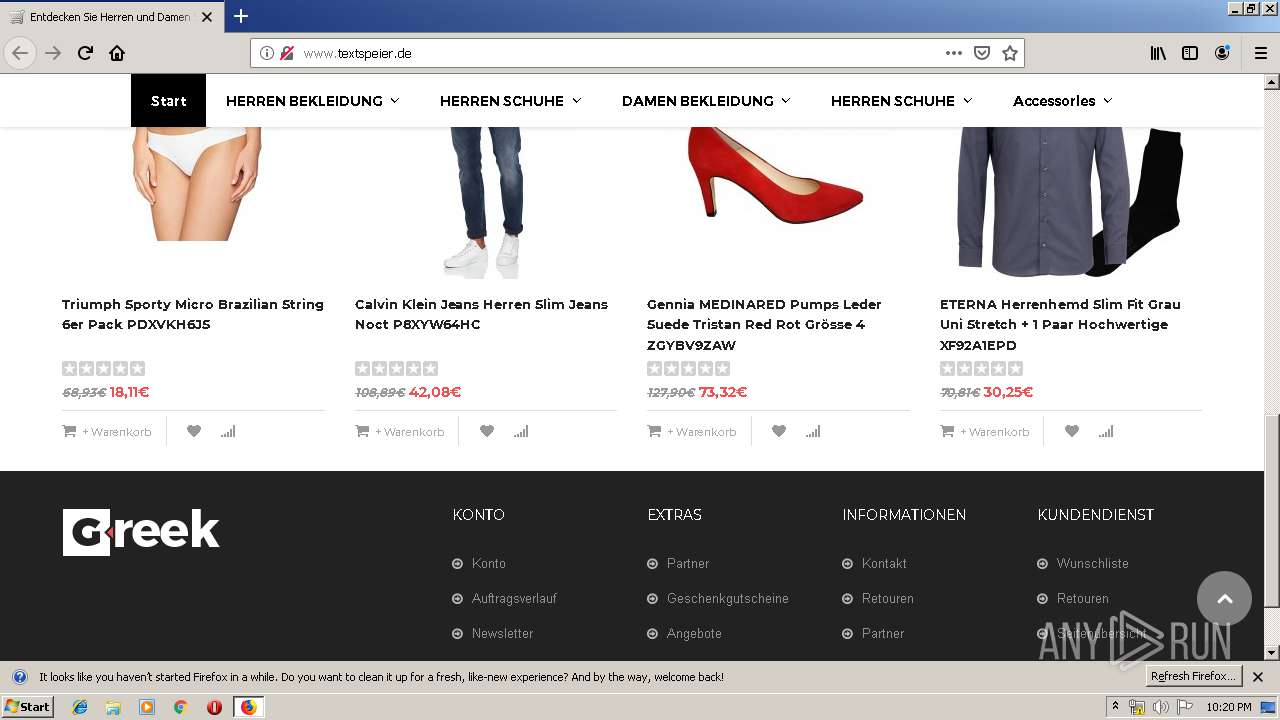Open the Firefox account icon
1280x720 pixels.
pos(1222,53)
